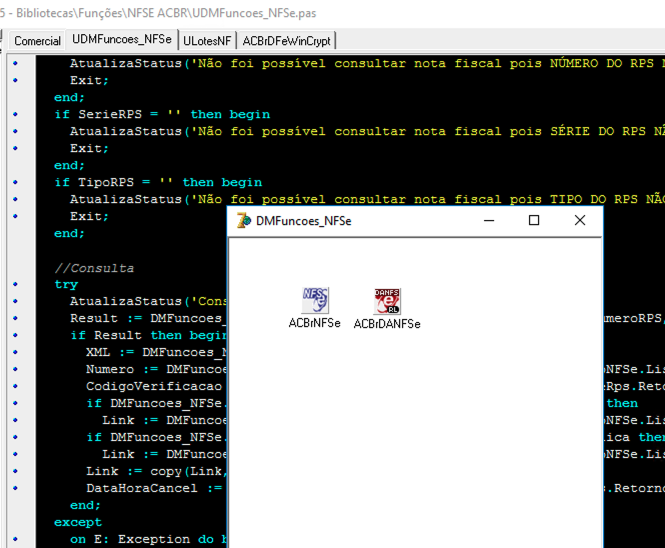Click the 'CodigoVerificacao' identifier in code
Image resolution: width=665 pixels, height=548 pixels.
(x=154, y=386)
